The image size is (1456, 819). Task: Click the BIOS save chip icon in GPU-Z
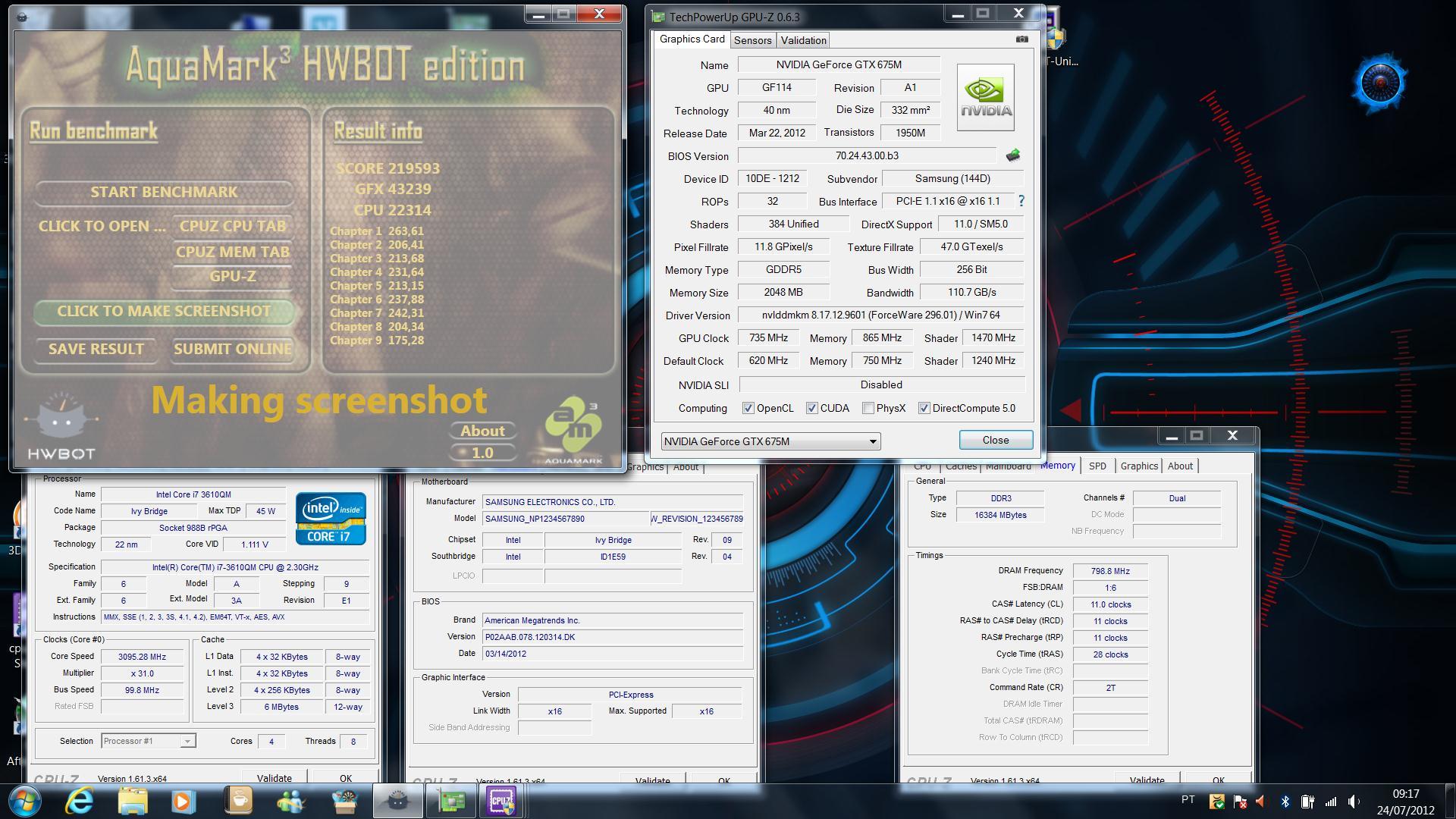pos(1013,155)
